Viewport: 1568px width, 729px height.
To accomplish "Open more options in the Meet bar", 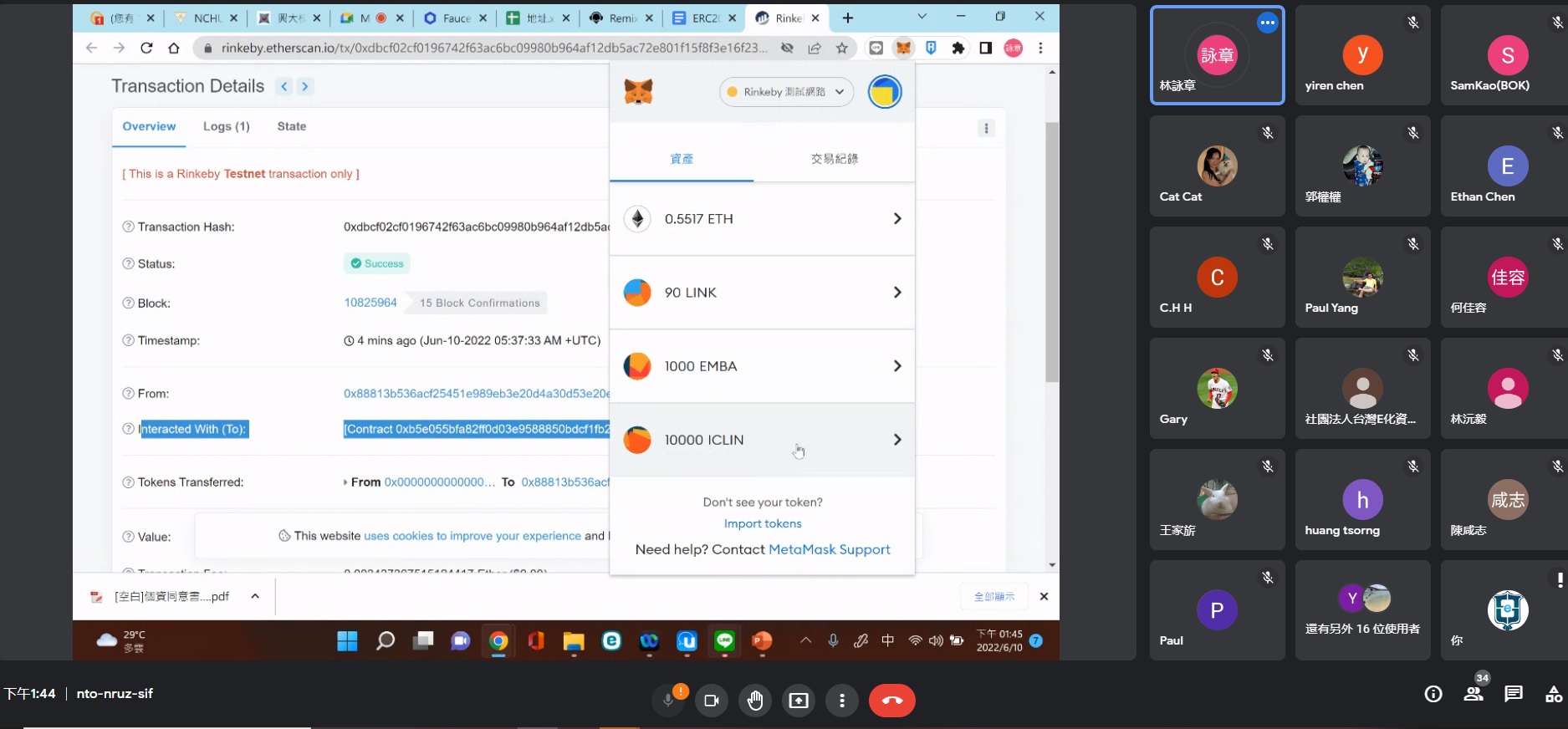I will point(842,701).
